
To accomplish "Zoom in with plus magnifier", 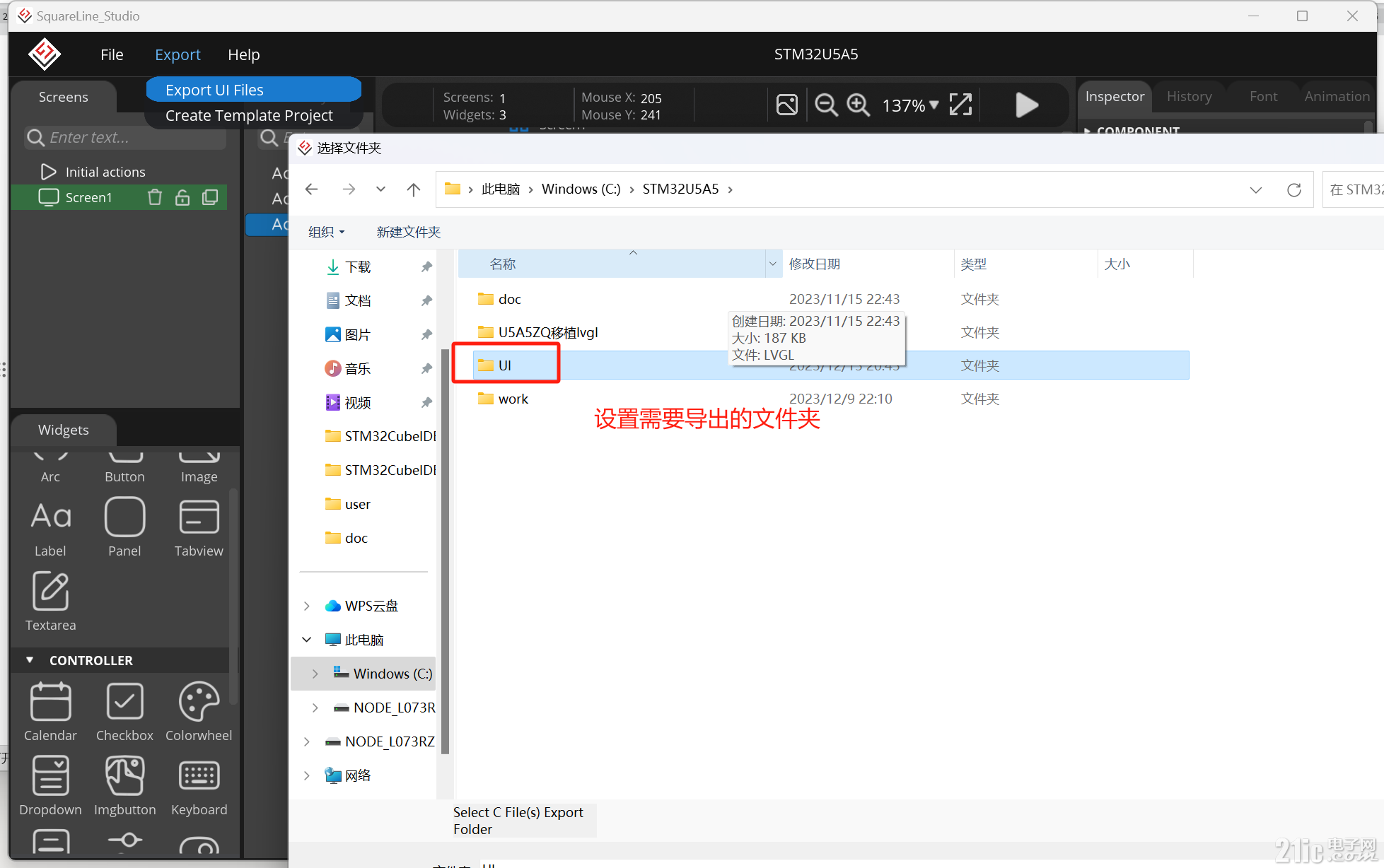I will tap(859, 105).
